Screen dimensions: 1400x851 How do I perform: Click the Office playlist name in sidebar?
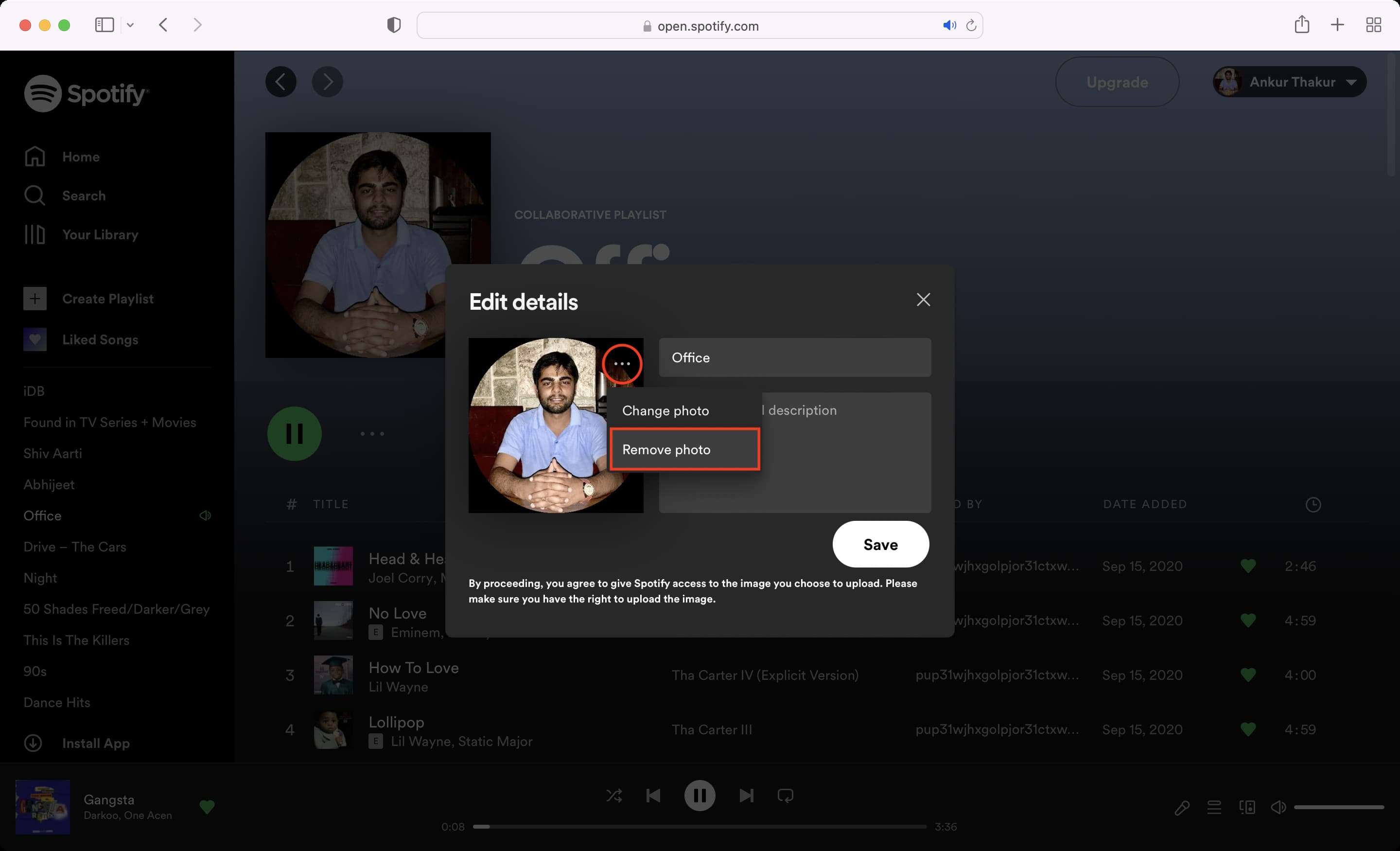click(41, 515)
